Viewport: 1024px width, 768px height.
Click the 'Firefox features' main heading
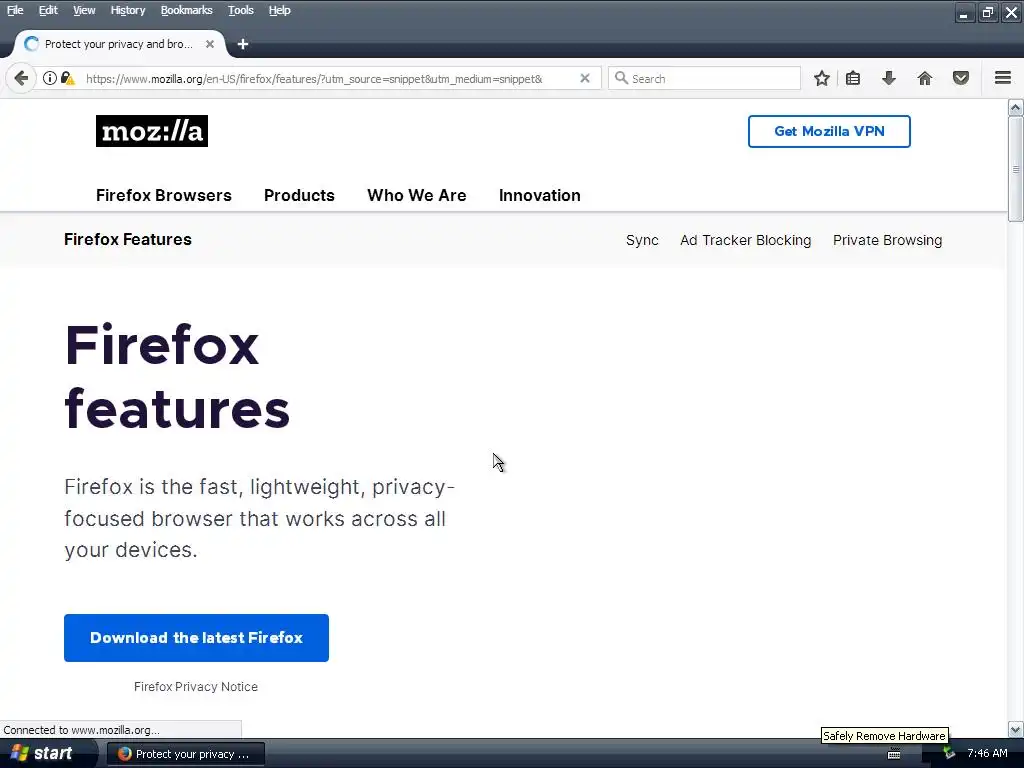(177, 377)
